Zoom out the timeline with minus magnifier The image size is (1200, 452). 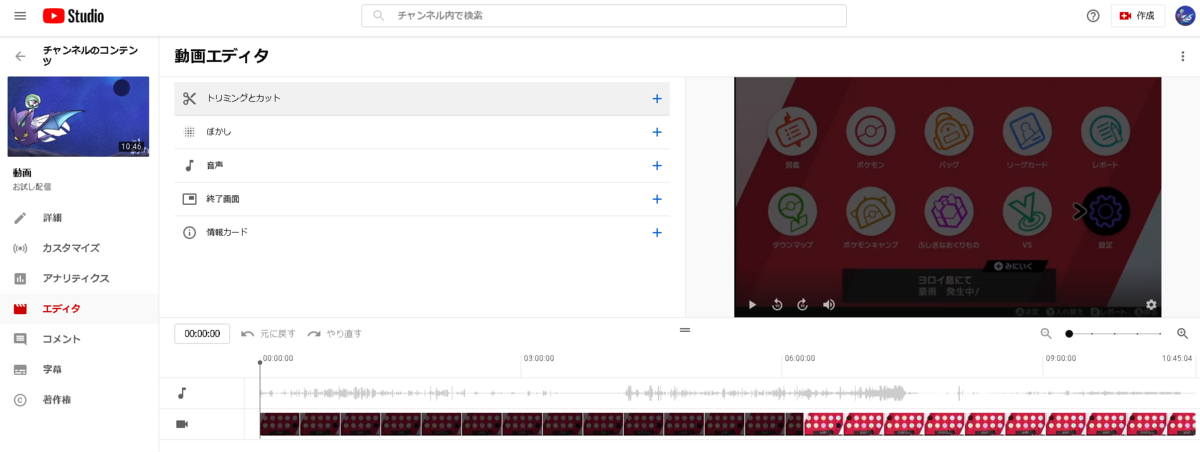point(1046,333)
